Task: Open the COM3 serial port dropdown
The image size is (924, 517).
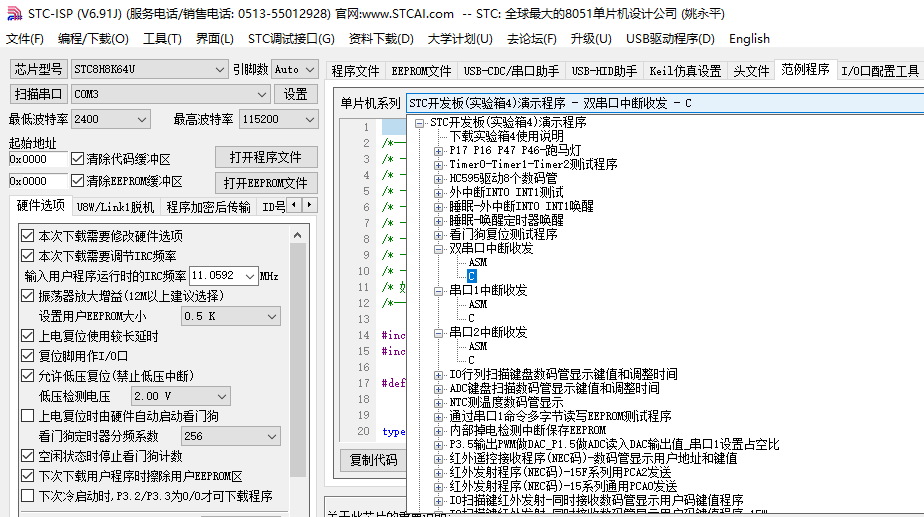Action: click(x=170, y=94)
